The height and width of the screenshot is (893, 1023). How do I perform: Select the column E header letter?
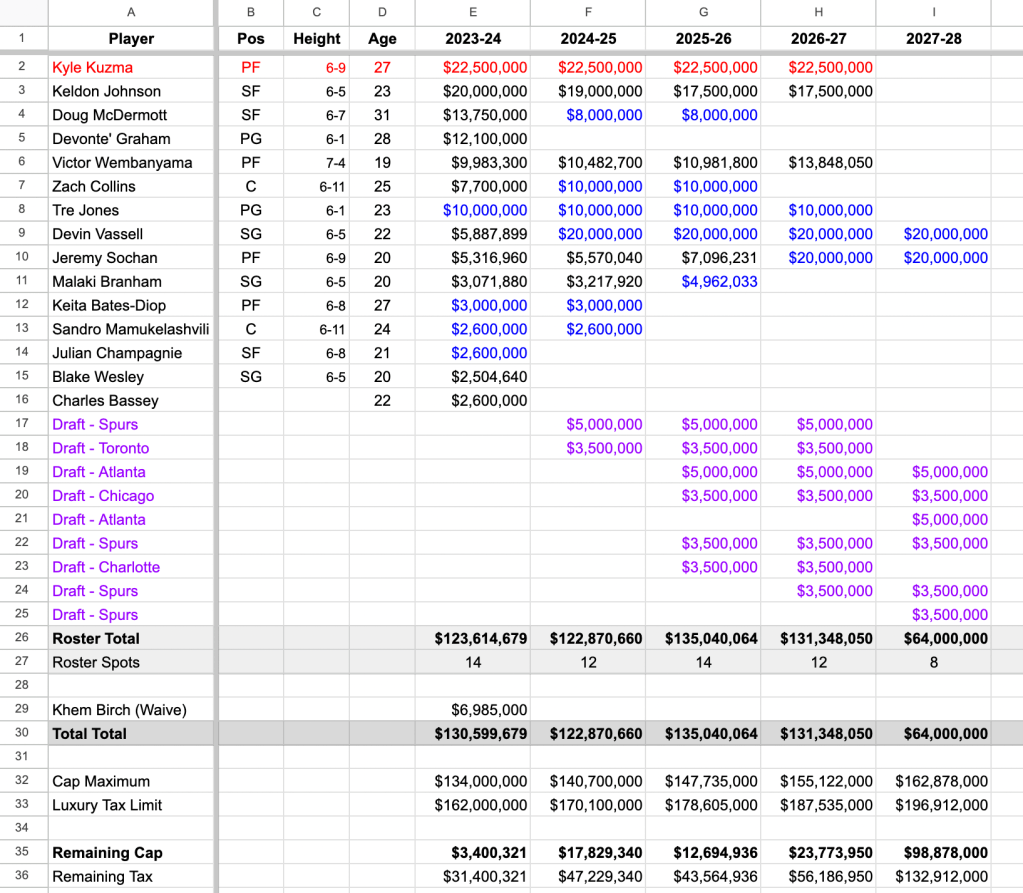tap(473, 12)
